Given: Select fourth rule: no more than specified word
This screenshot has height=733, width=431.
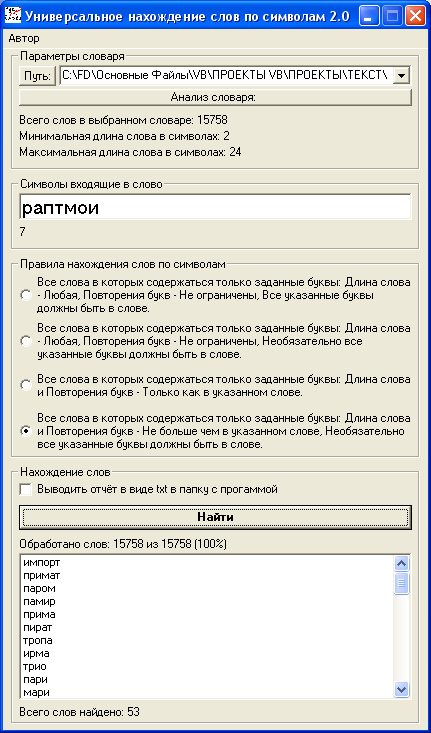Looking at the screenshot, I should tap(25, 431).
